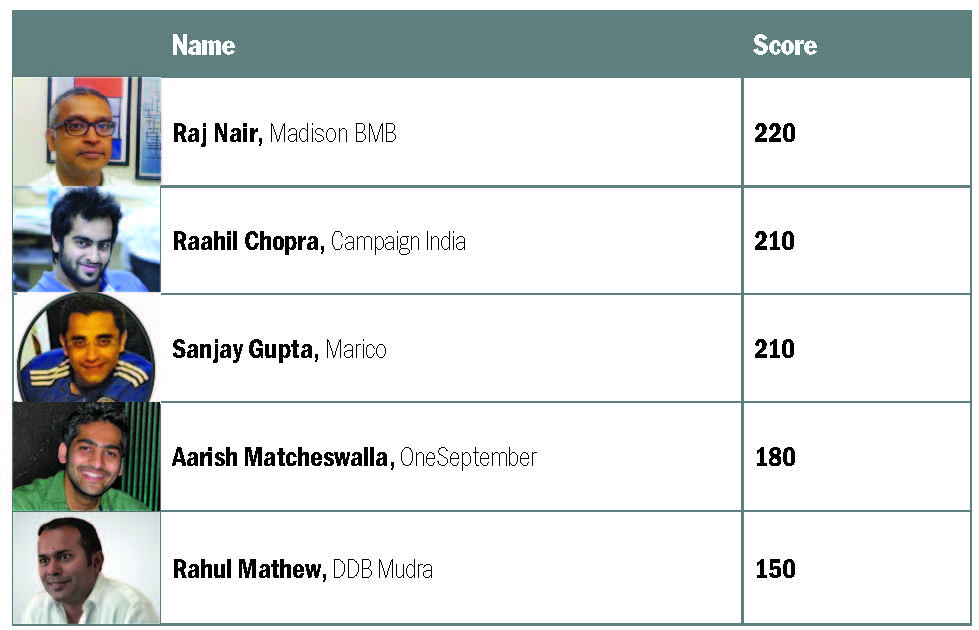Image resolution: width=979 pixels, height=630 pixels.
Task: Click the circular photo beside Sanjay Gupta
Action: [86, 349]
